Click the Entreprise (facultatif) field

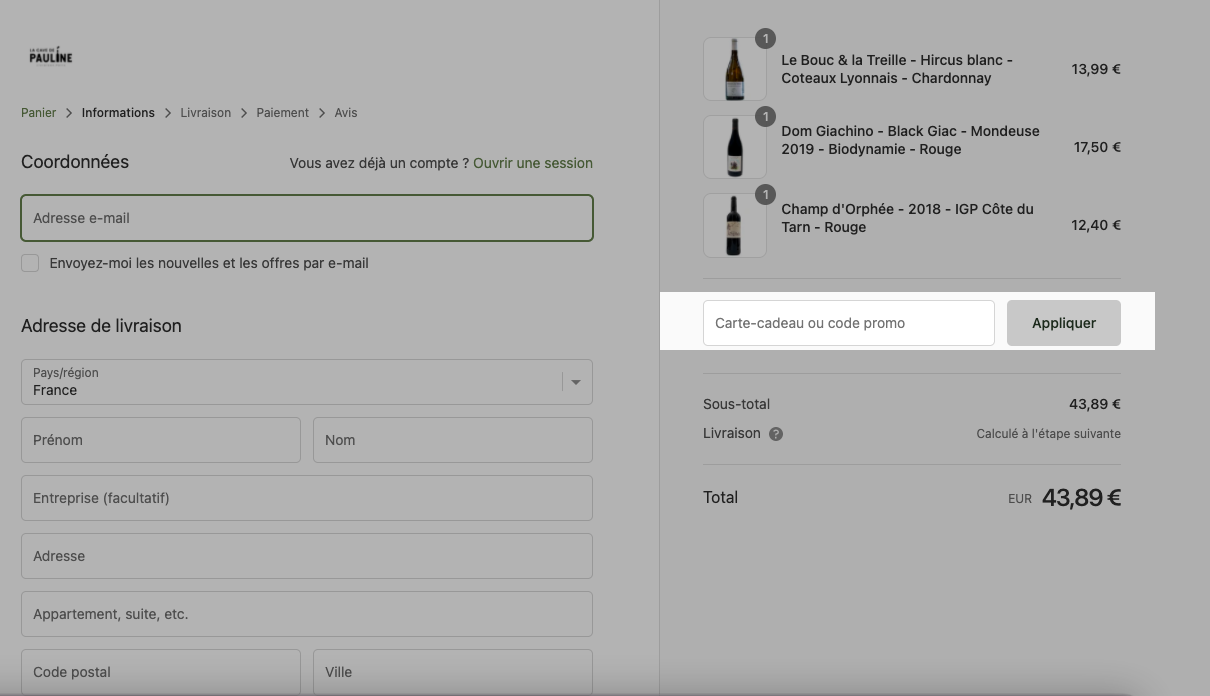point(307,498)
